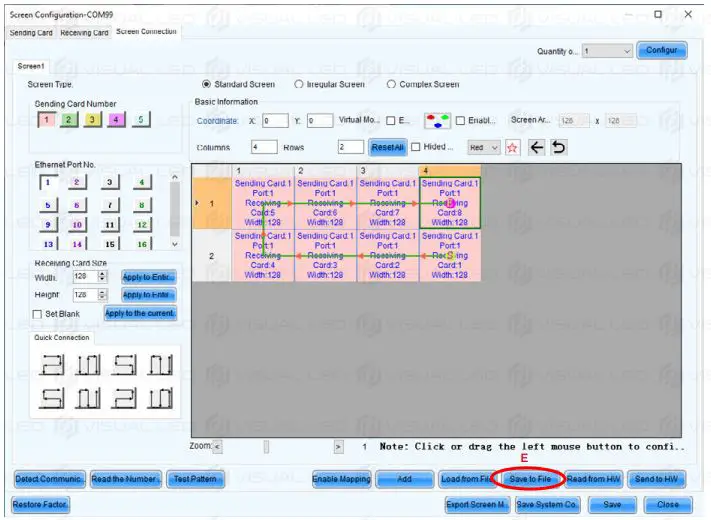Click the Configure button
This screenshot has height=520, width=711.
click(x=662, y=50)
